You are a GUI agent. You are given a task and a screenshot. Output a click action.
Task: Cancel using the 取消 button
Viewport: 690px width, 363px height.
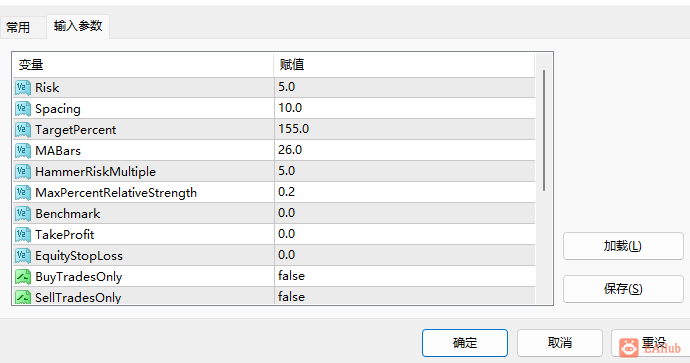tap(560, 343)
